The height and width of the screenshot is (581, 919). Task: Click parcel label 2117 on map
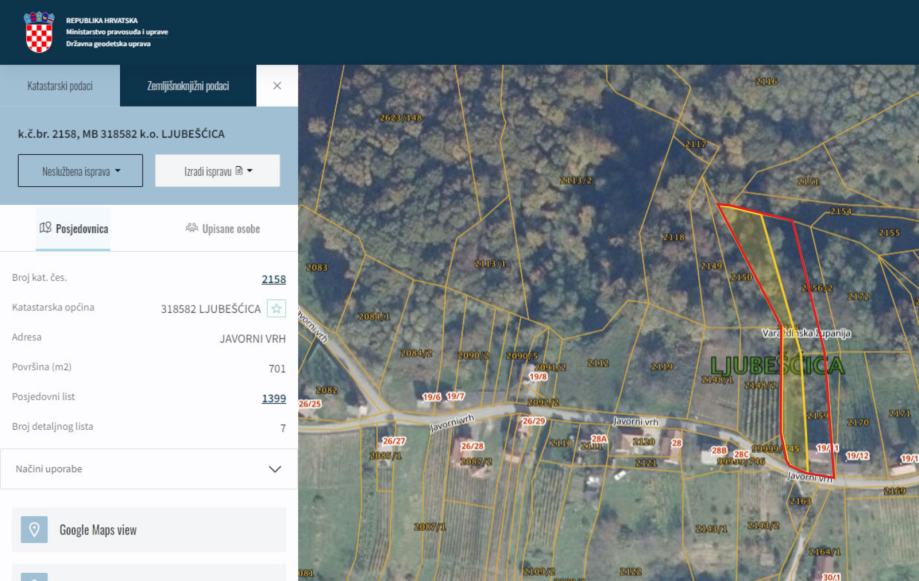point(696,144)
